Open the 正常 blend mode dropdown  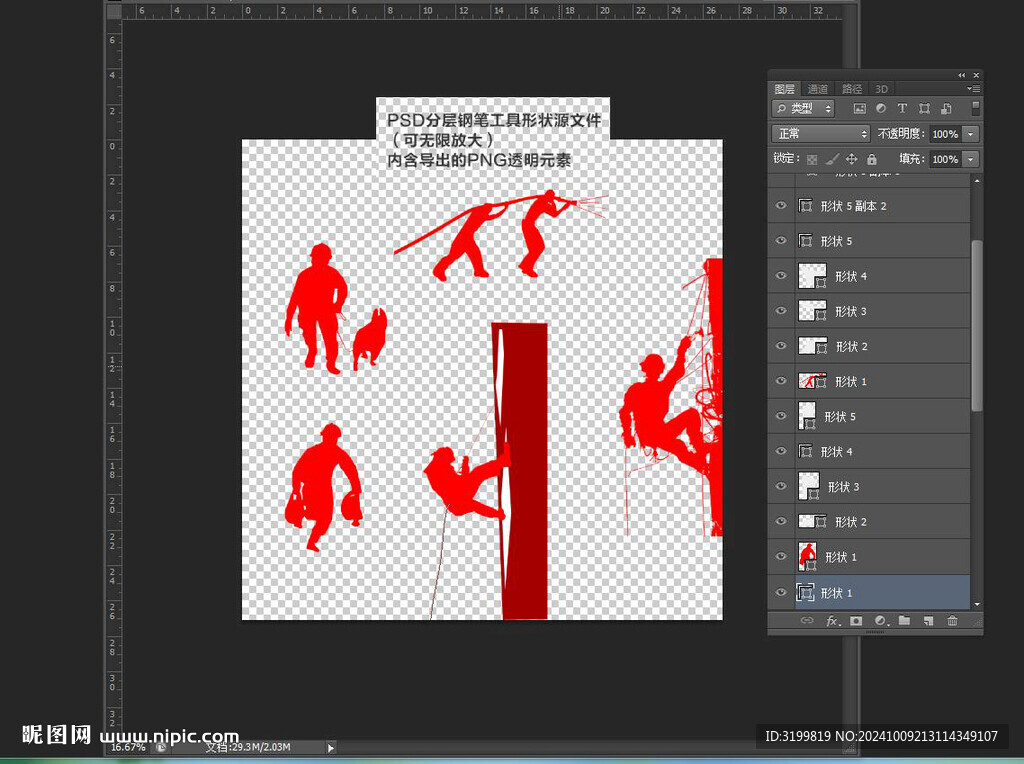pyautogui.click(x=821, y=134)
